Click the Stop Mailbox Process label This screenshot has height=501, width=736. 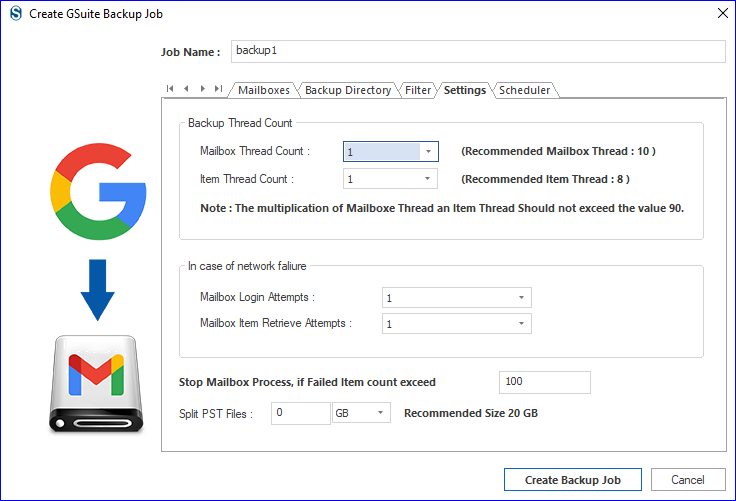tap(307, 382)
